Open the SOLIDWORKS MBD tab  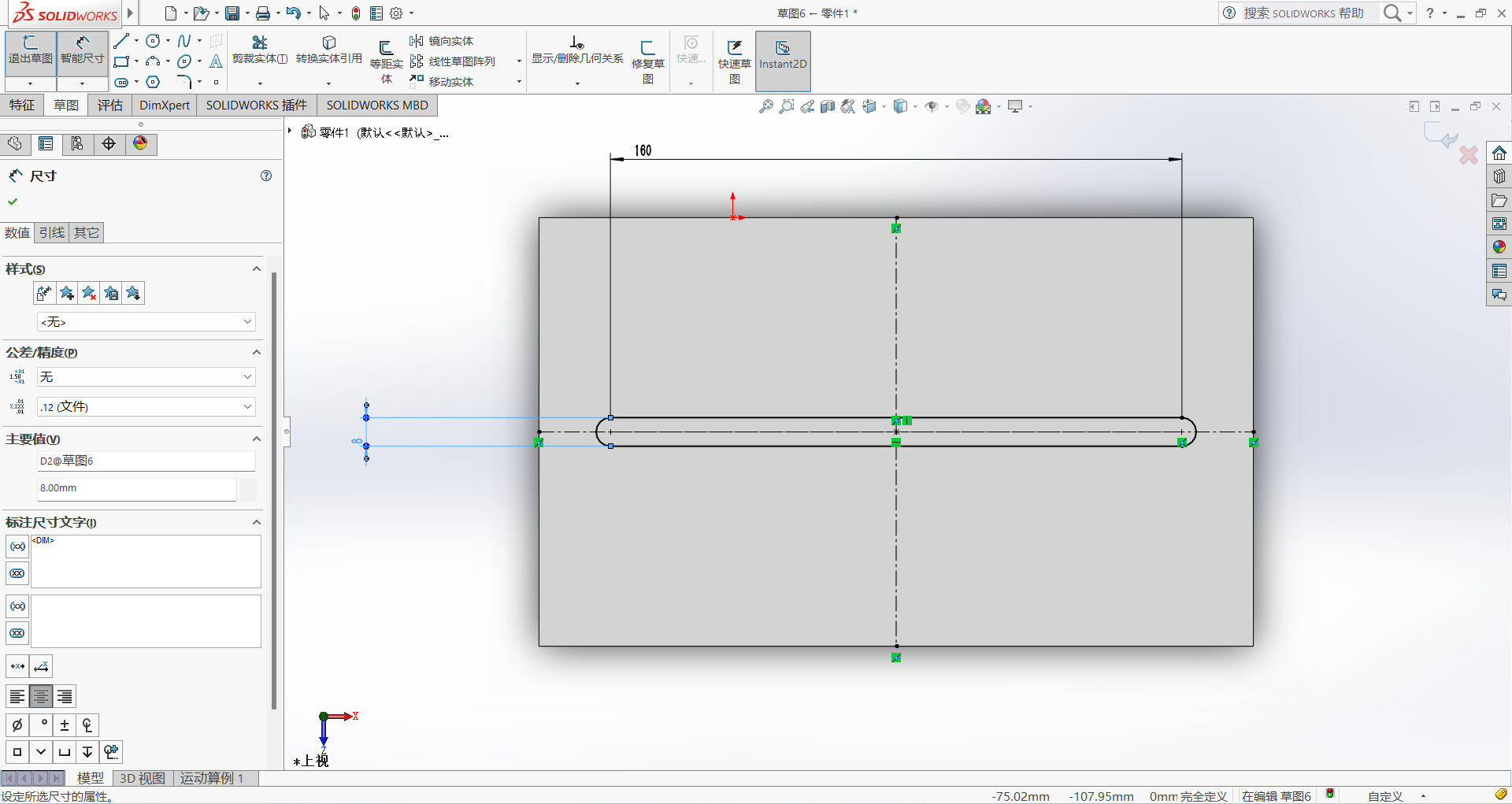point(377,106)
